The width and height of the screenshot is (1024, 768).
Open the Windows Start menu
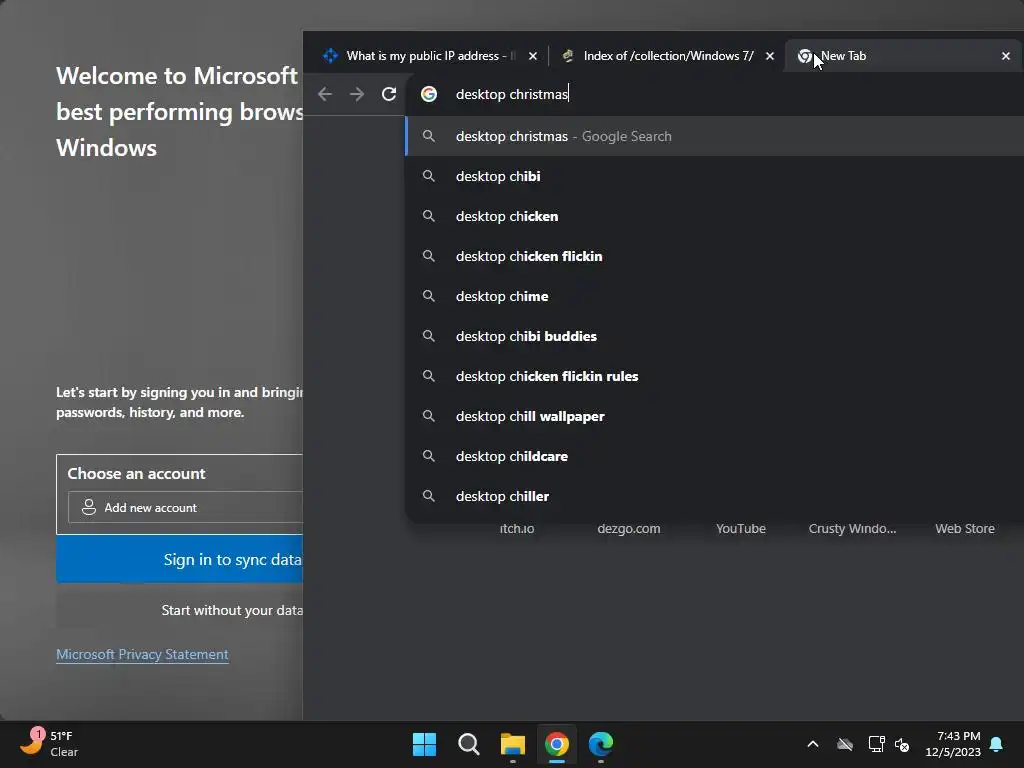(424, 744)
